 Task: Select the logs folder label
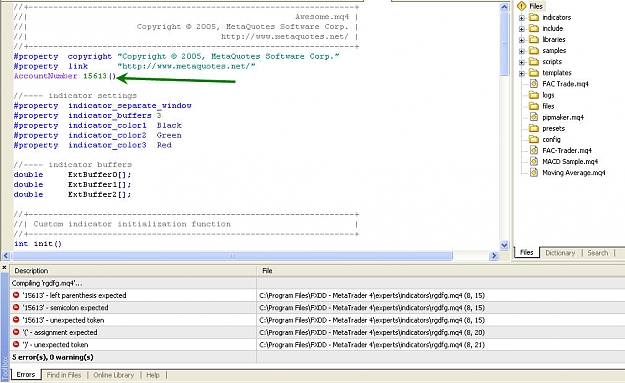tap(548, 95)
